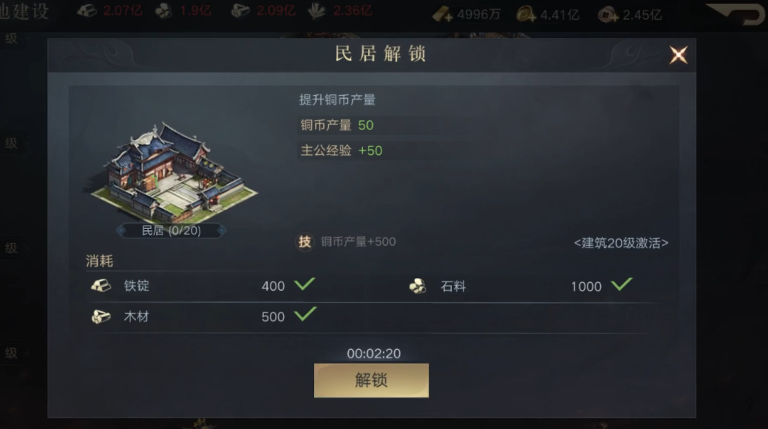Click the green checkmark beside 石料 1000

click(622, 284)
